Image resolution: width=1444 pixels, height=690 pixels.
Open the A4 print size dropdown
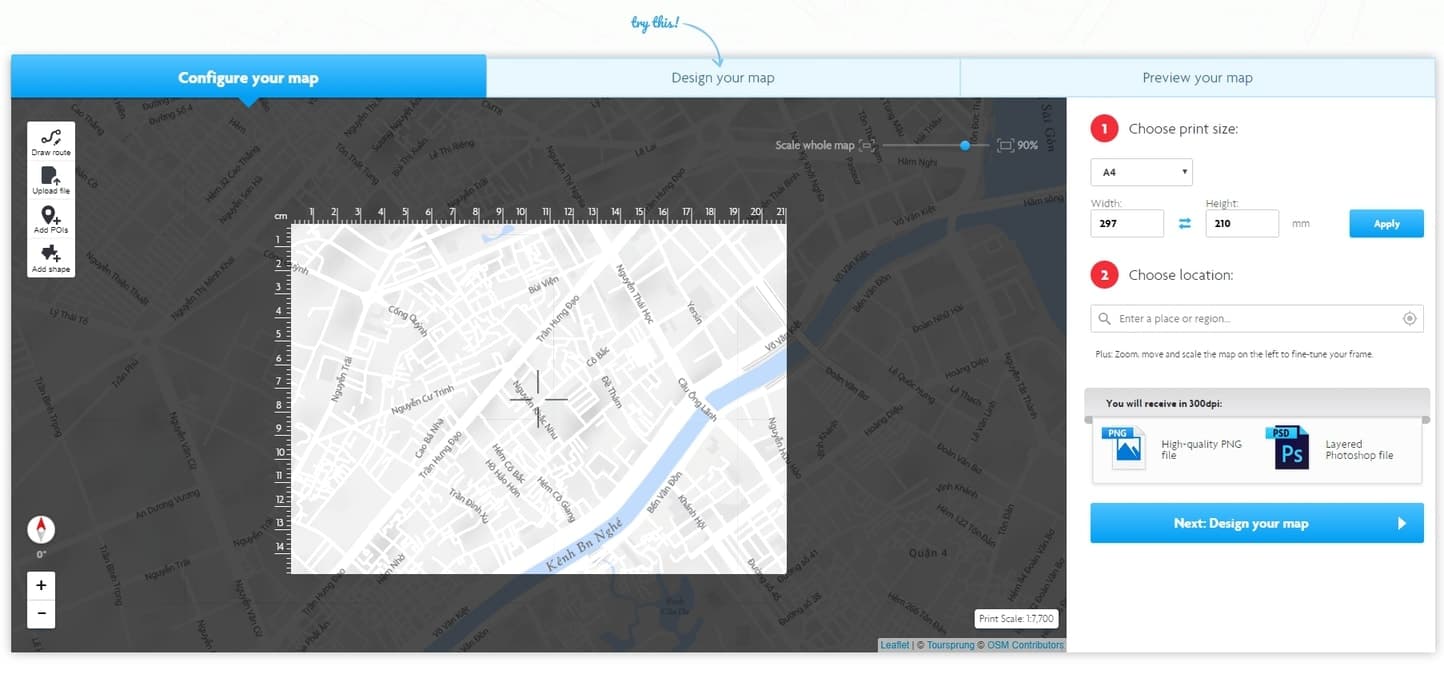(x=1141, y=172)
